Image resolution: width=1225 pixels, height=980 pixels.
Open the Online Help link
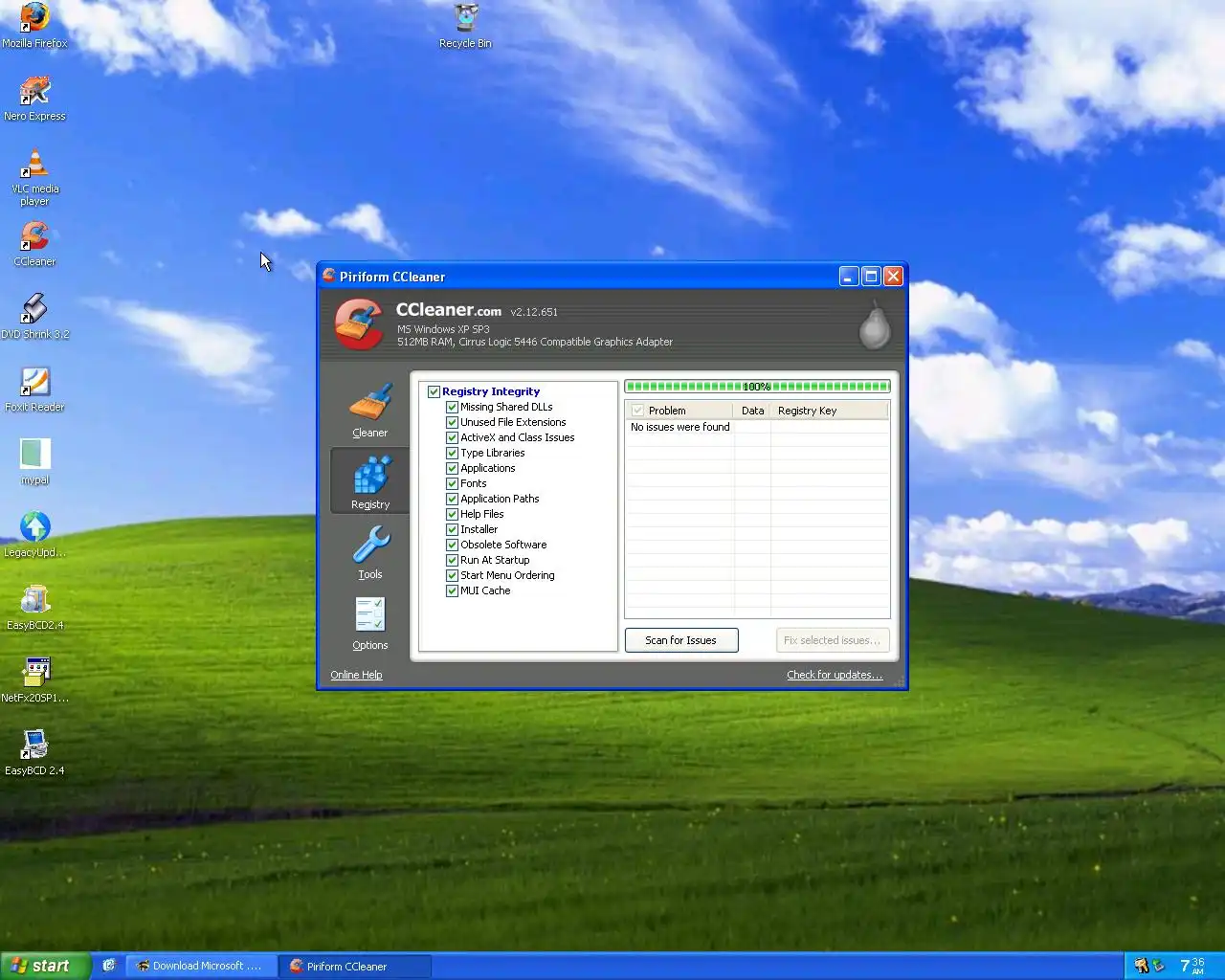(x=356, y=675)
